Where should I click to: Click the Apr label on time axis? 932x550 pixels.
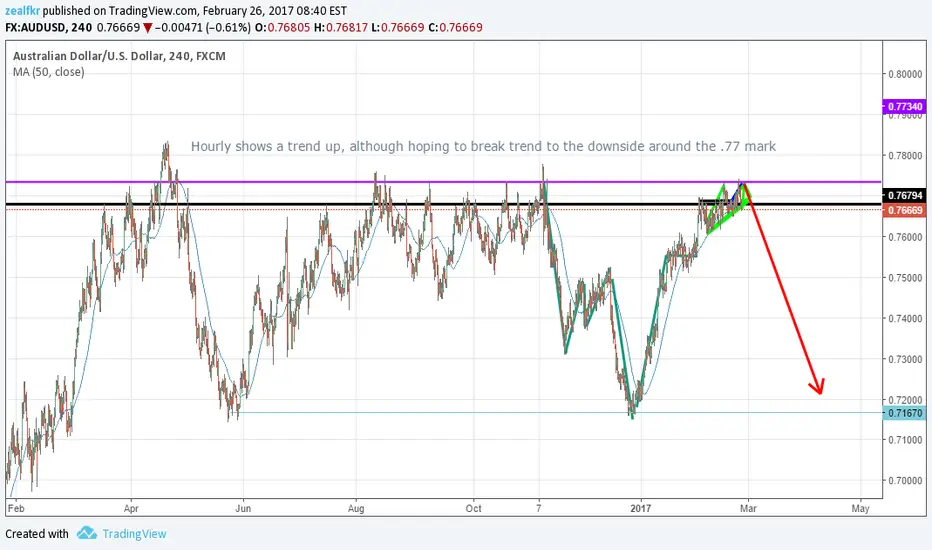pyautogui.click(x=131, y=508)
